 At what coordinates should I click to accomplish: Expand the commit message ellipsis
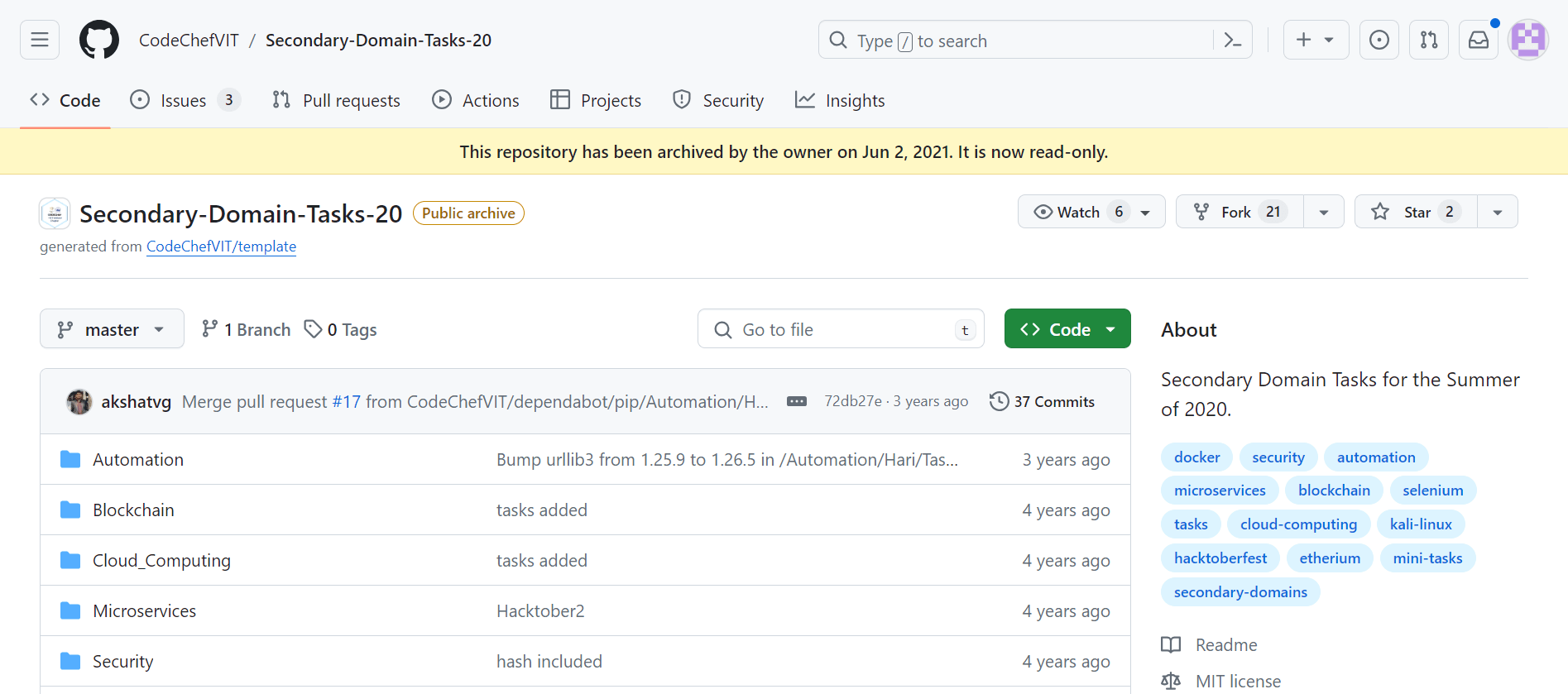[x=796, y=401]
